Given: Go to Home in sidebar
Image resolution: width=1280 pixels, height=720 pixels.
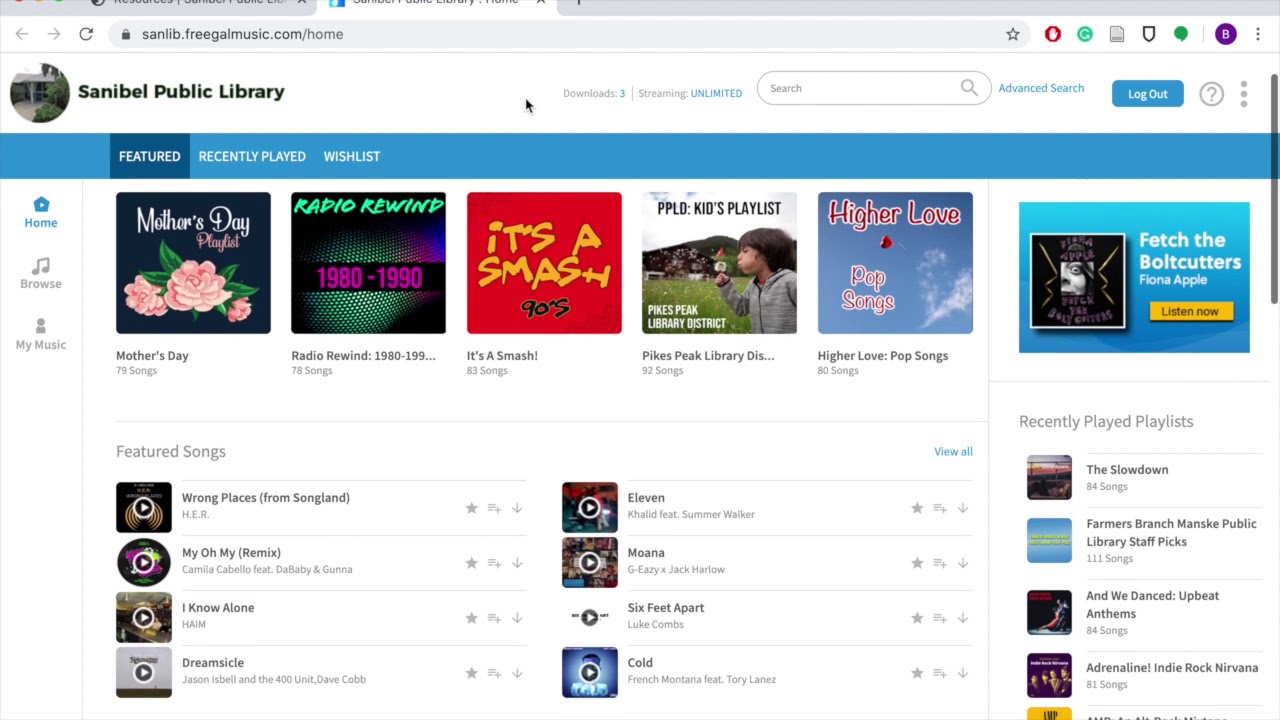Looking at the screenshot, I should pyautogui.click(x=41, y=212).
